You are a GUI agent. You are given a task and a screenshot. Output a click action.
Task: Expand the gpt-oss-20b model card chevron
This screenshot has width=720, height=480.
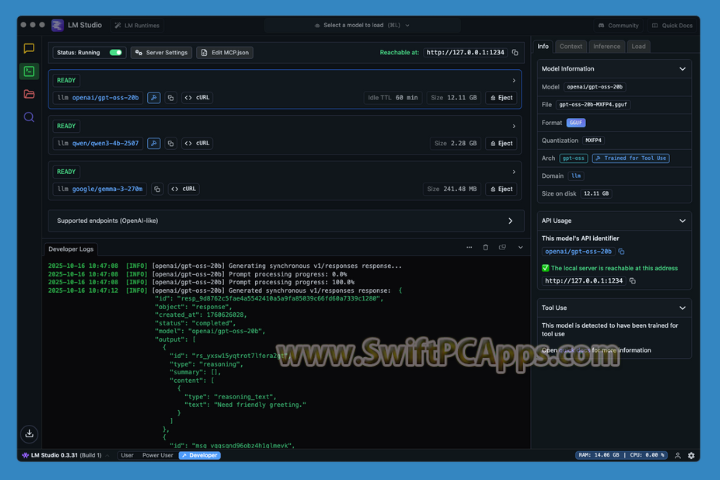coord(514,80)
